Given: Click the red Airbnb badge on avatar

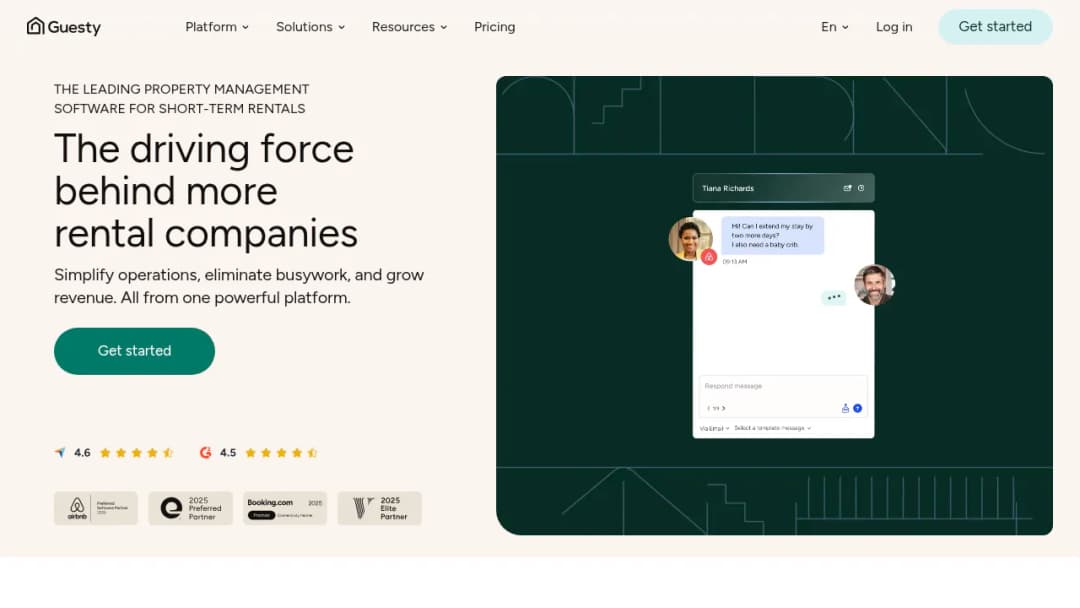Looking at the screenshot, I should (709, 257).
